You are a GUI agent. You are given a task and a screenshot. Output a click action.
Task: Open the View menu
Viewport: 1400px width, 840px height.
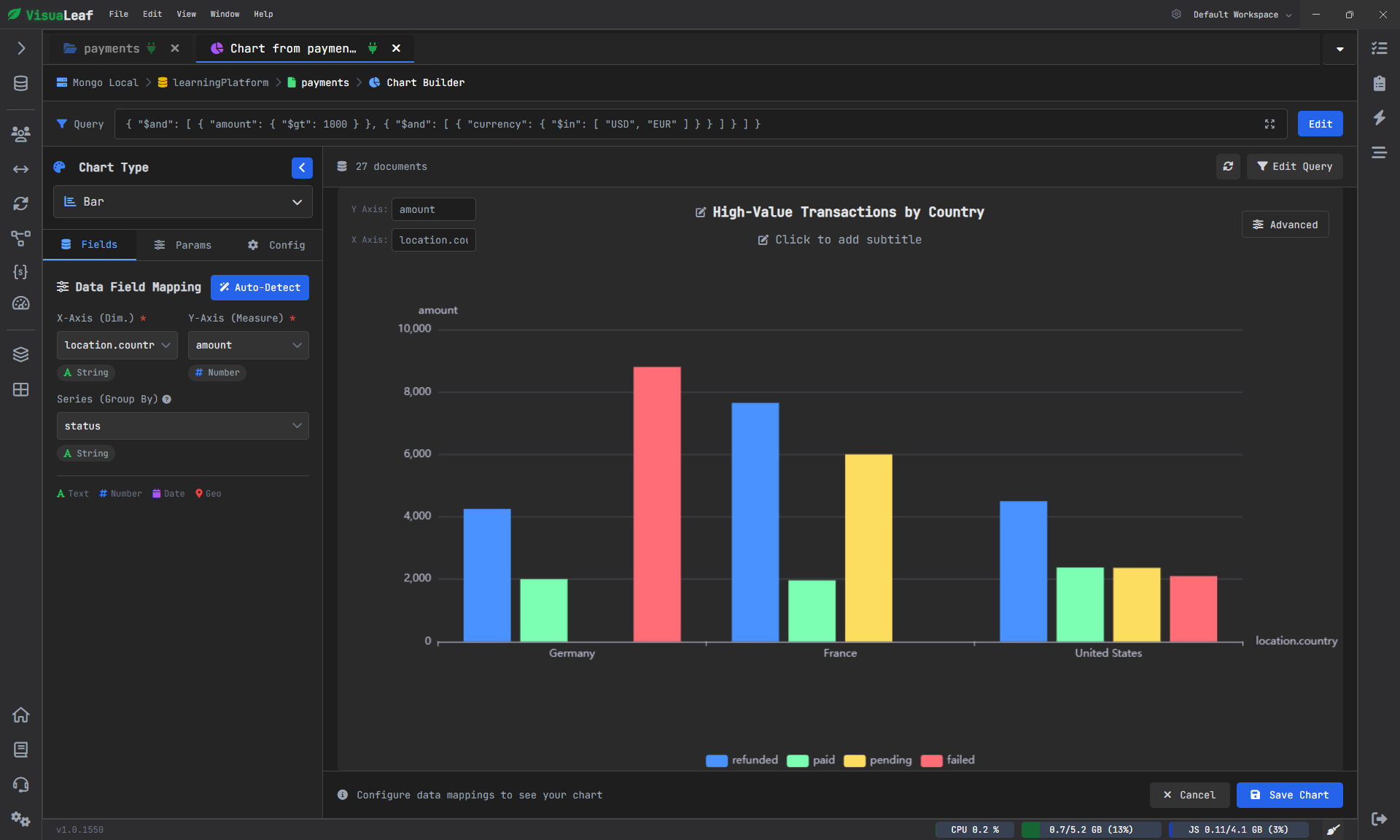pos(186,14)
